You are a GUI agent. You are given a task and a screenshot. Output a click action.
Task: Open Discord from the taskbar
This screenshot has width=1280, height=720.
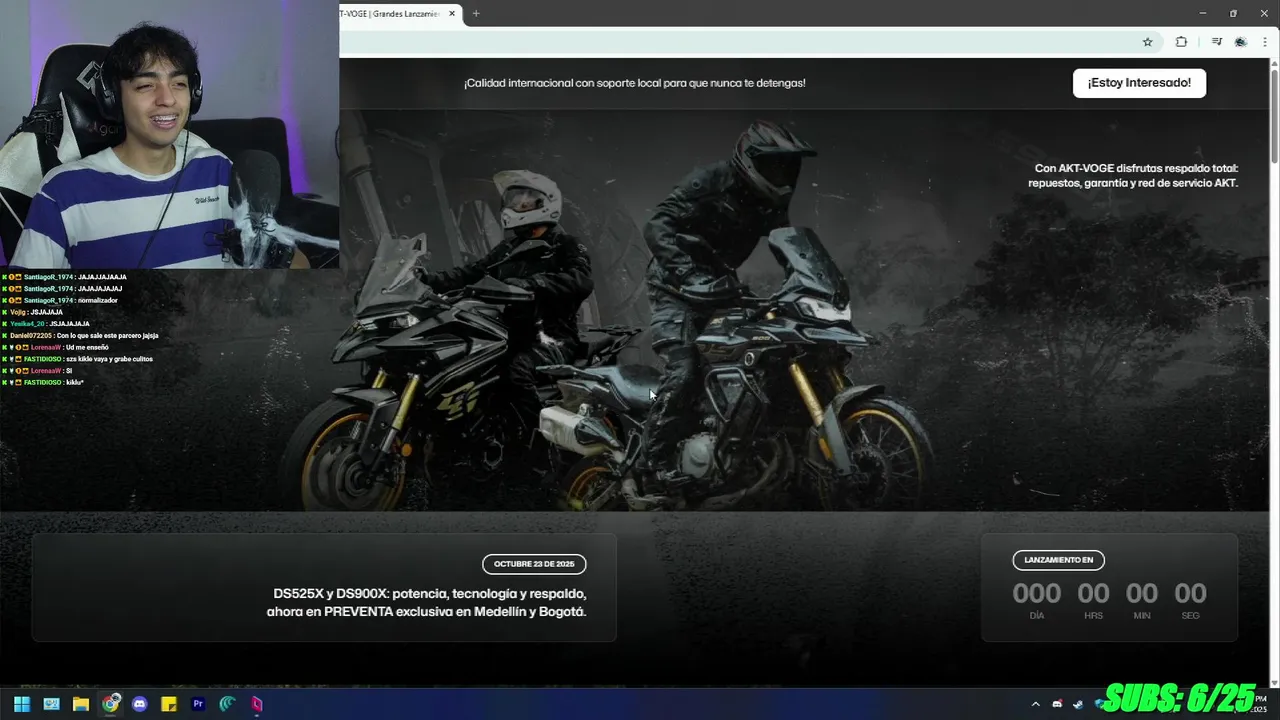140,704
